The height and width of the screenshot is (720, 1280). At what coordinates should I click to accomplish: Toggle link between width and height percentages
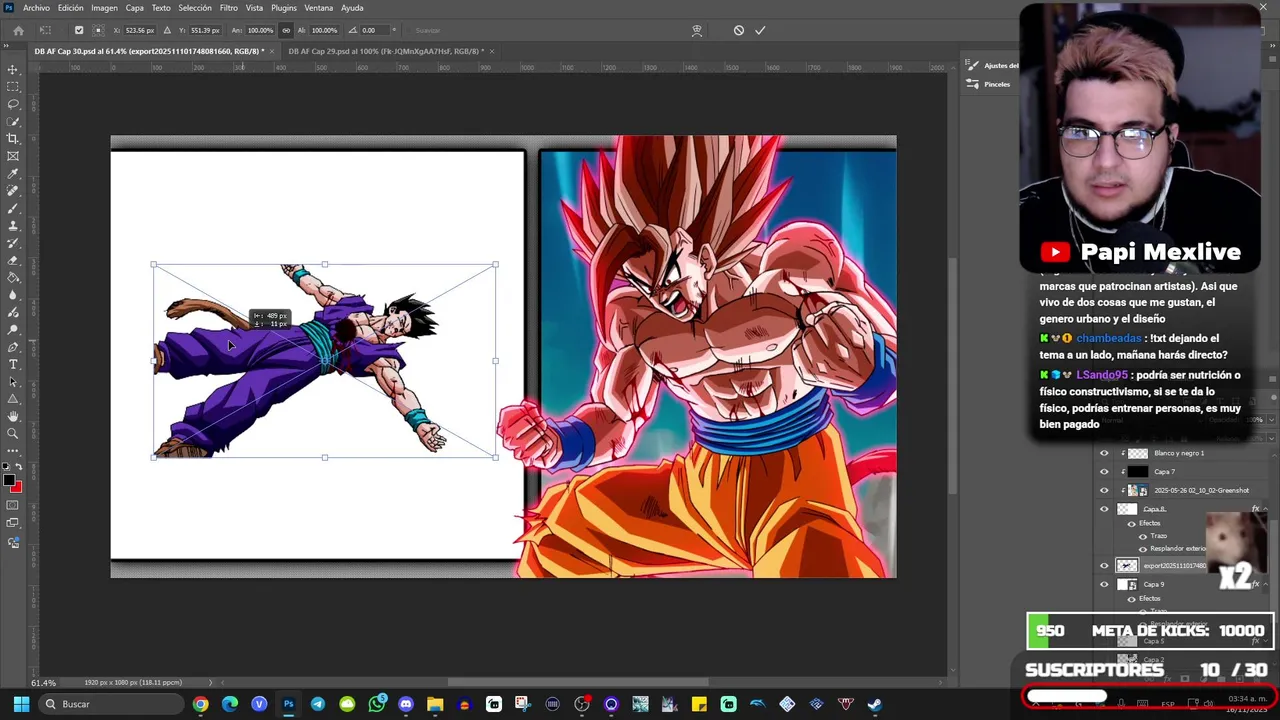(286, 30)
